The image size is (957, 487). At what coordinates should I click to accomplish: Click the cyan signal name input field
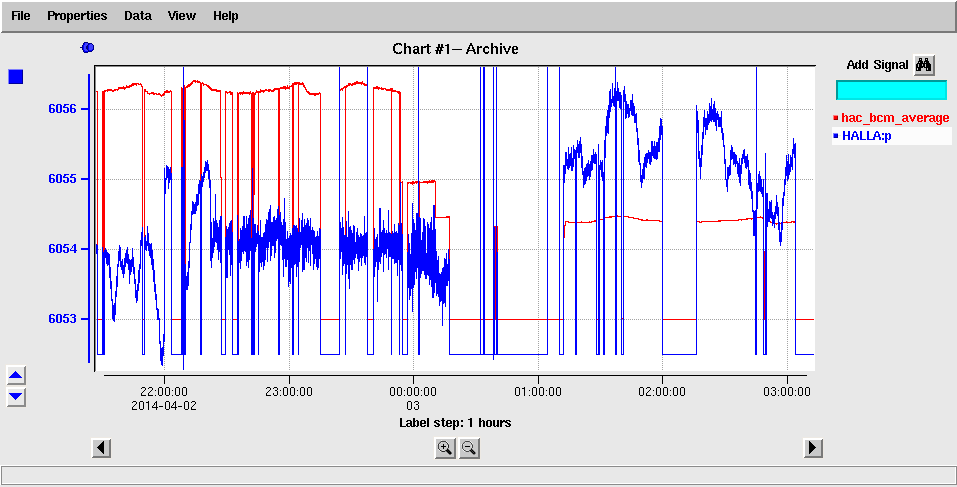(x=891, y=90)
